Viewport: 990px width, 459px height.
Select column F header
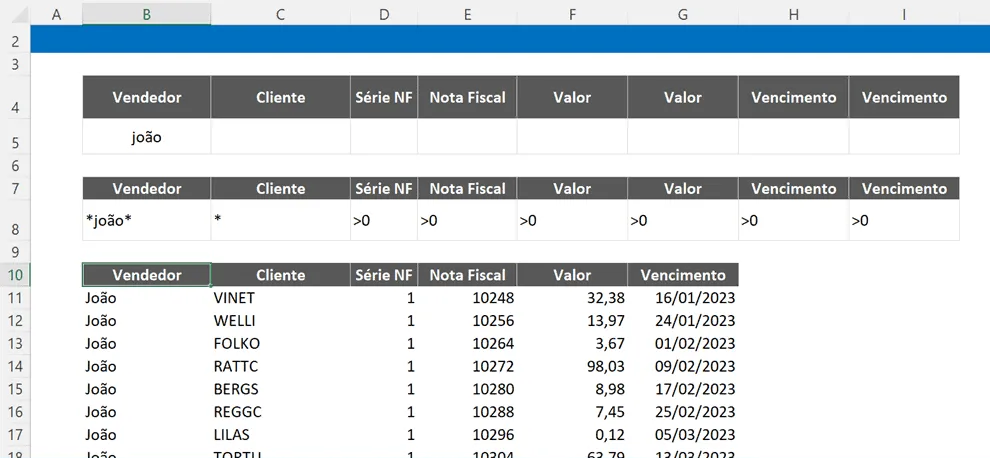click(572, 14)
